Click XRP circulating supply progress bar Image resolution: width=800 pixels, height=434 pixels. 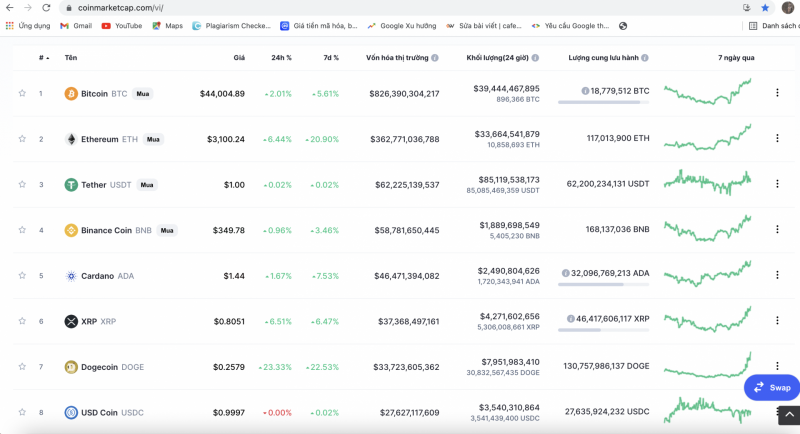click(604, 330)
